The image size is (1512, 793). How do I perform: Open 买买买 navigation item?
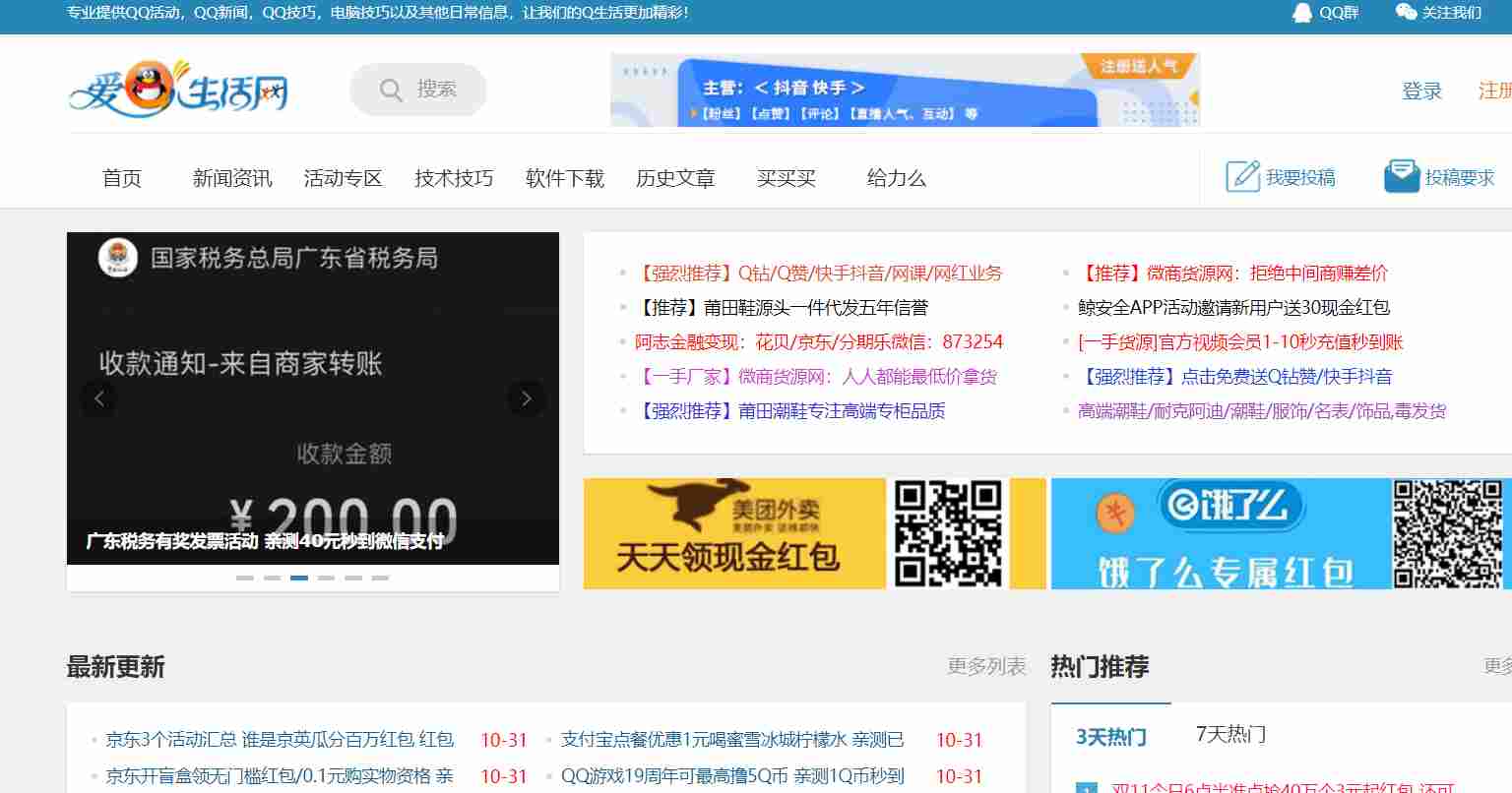(787, 178)
